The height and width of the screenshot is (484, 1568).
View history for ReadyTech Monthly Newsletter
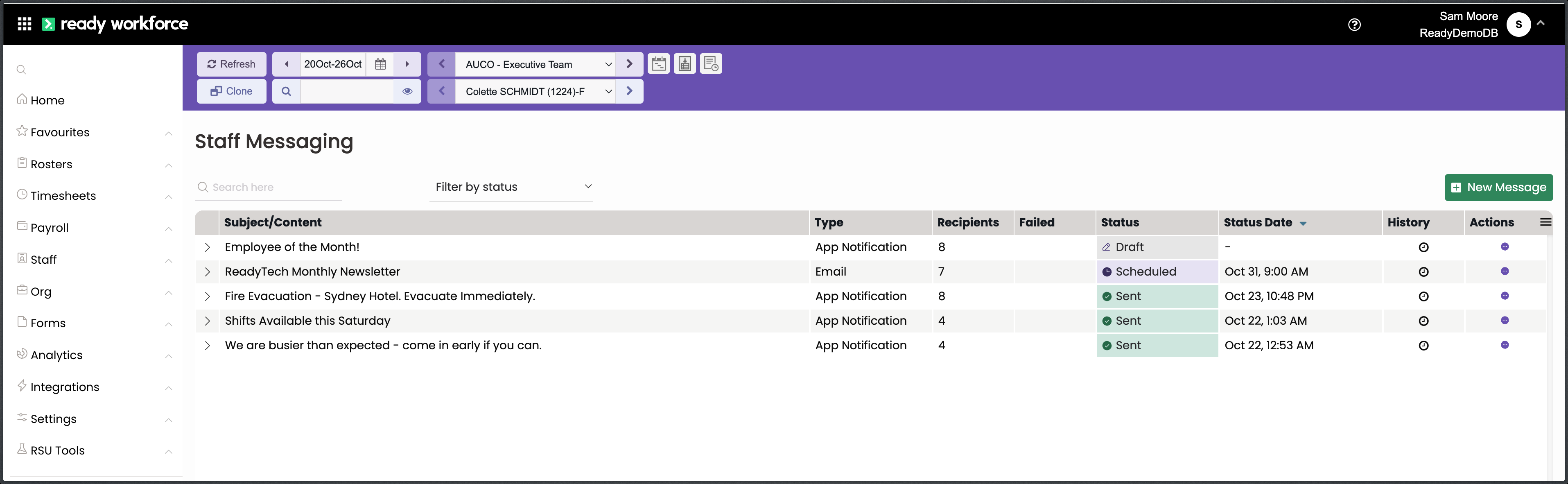(x=1423, y=271)
